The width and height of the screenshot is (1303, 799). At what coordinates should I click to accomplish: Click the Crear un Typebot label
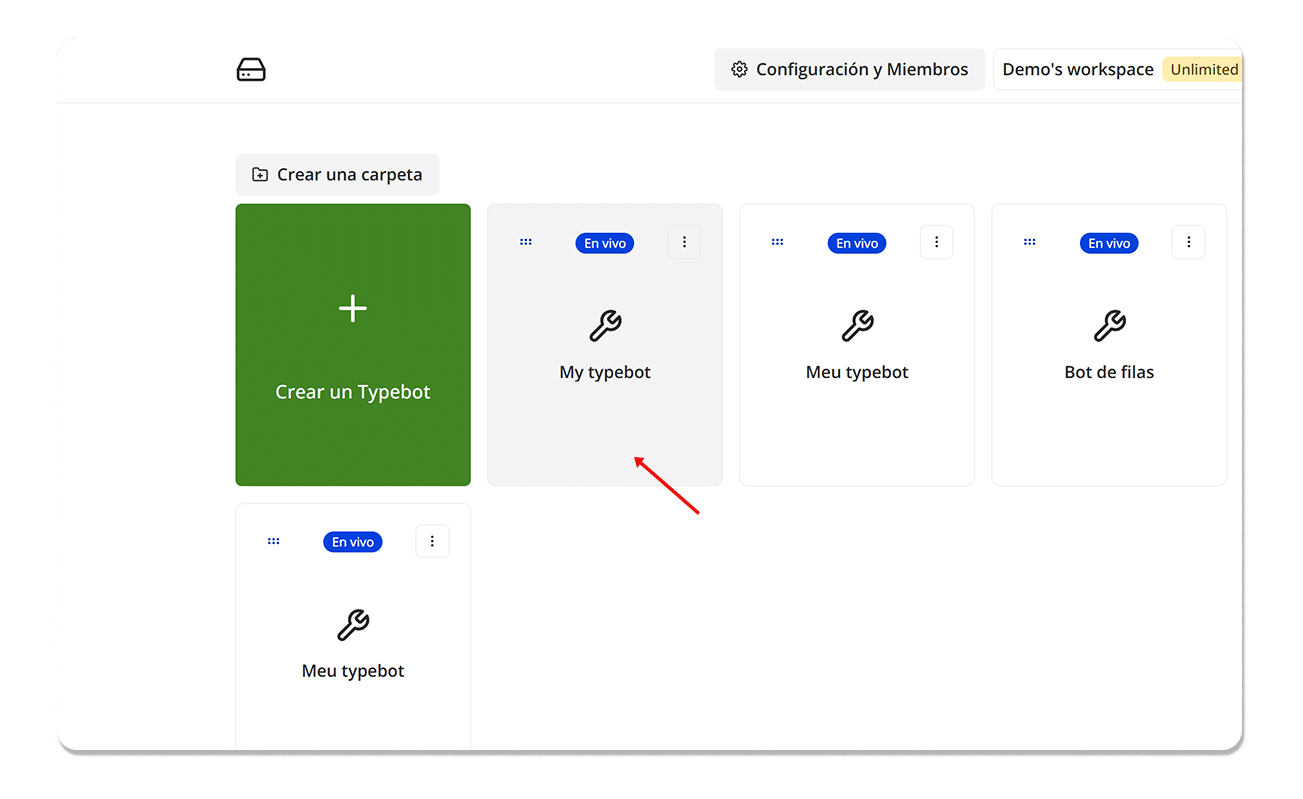[353, 392]
